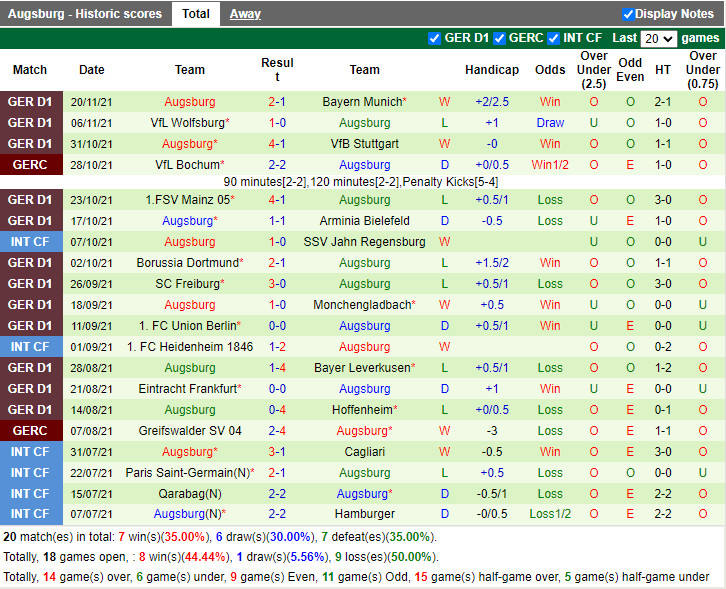Click Greifswalder SV 04 team name

(x=190, y=431)
